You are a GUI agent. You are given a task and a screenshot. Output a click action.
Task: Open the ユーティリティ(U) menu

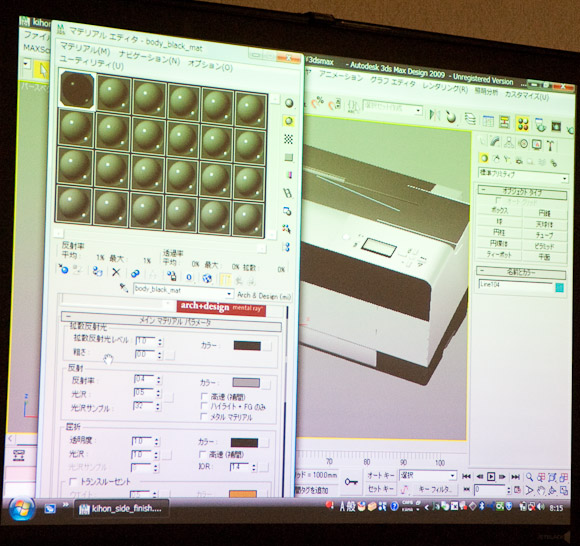coord(91,63)
